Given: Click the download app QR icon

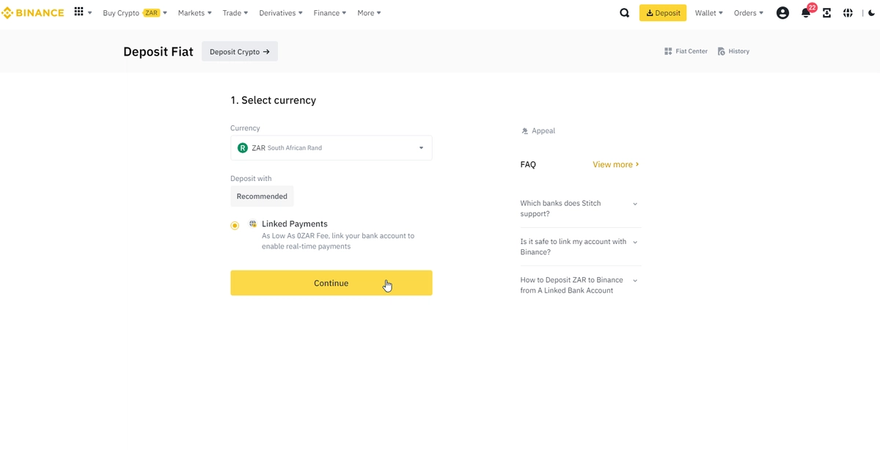Looking at the screenshot, I should tap(827, 13).
